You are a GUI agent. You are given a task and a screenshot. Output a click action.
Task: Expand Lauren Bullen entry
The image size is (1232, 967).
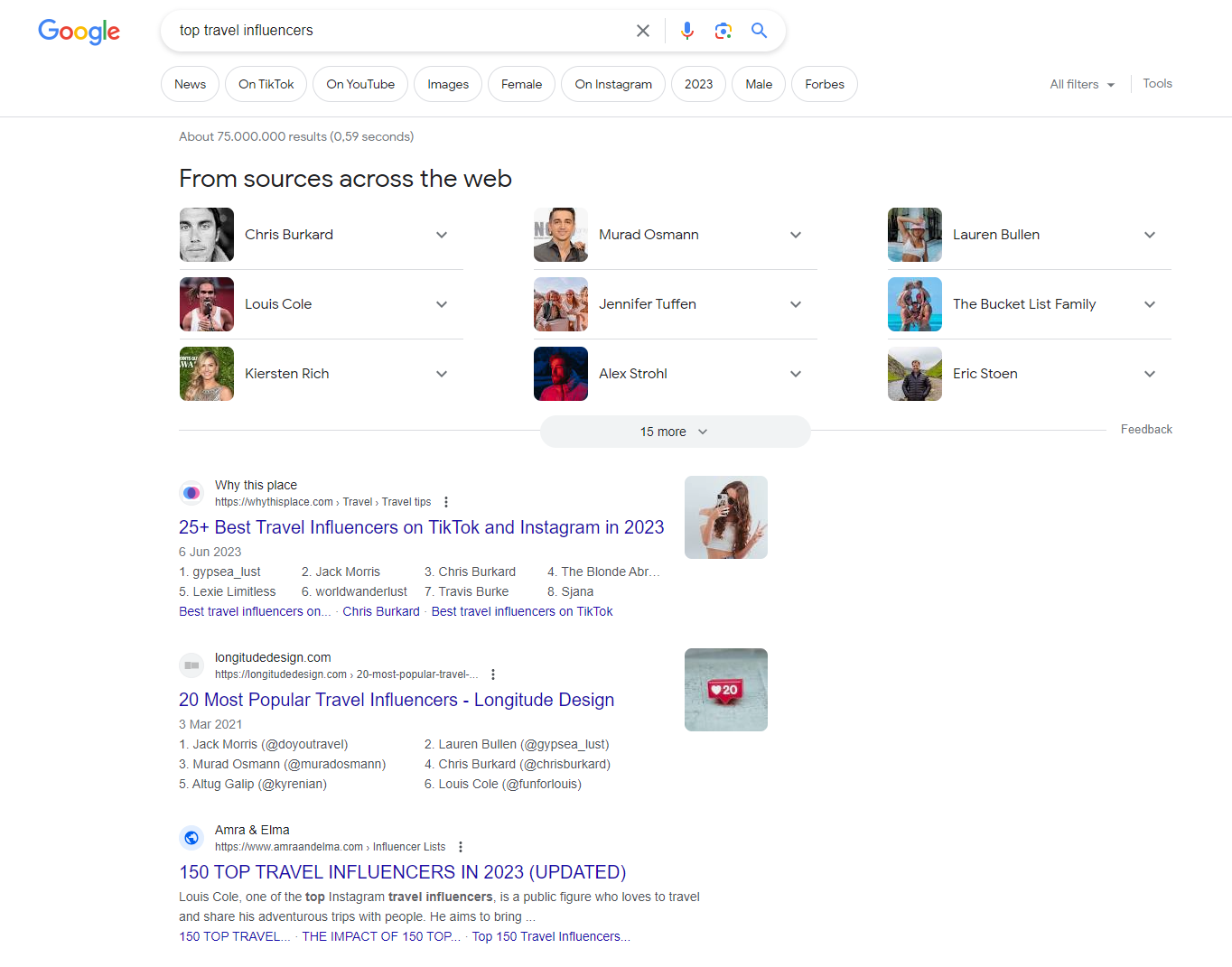point(1150,235)
